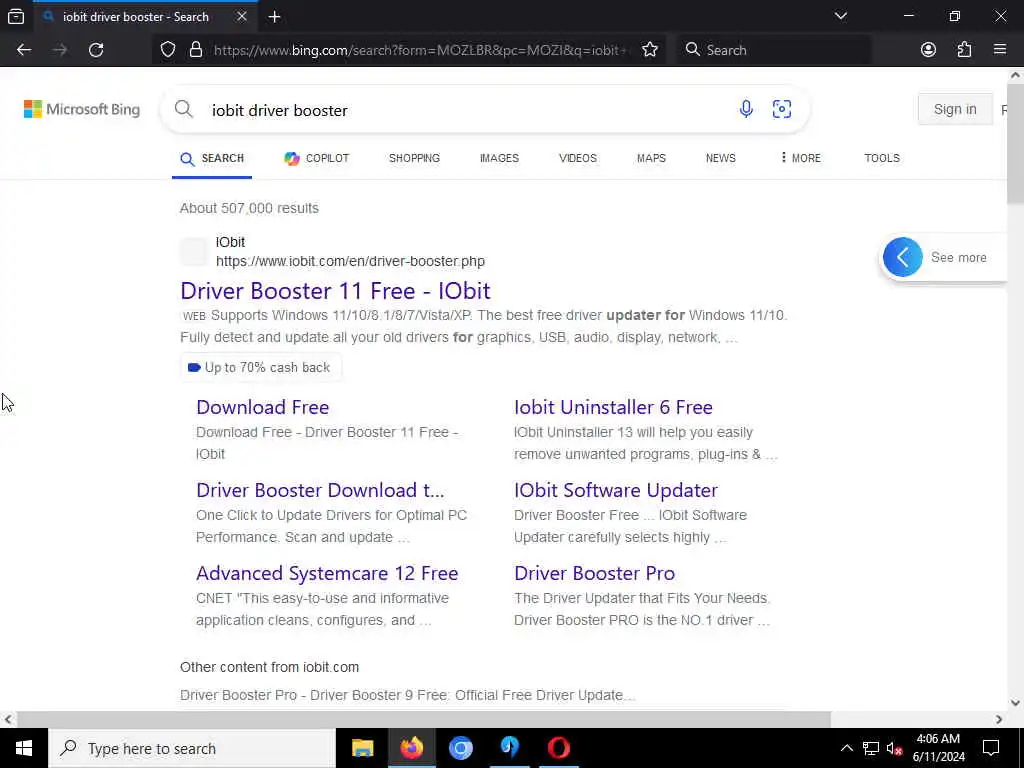Click Driver Booster Pro - Driver Booster 9 Free text

point(407,695)
